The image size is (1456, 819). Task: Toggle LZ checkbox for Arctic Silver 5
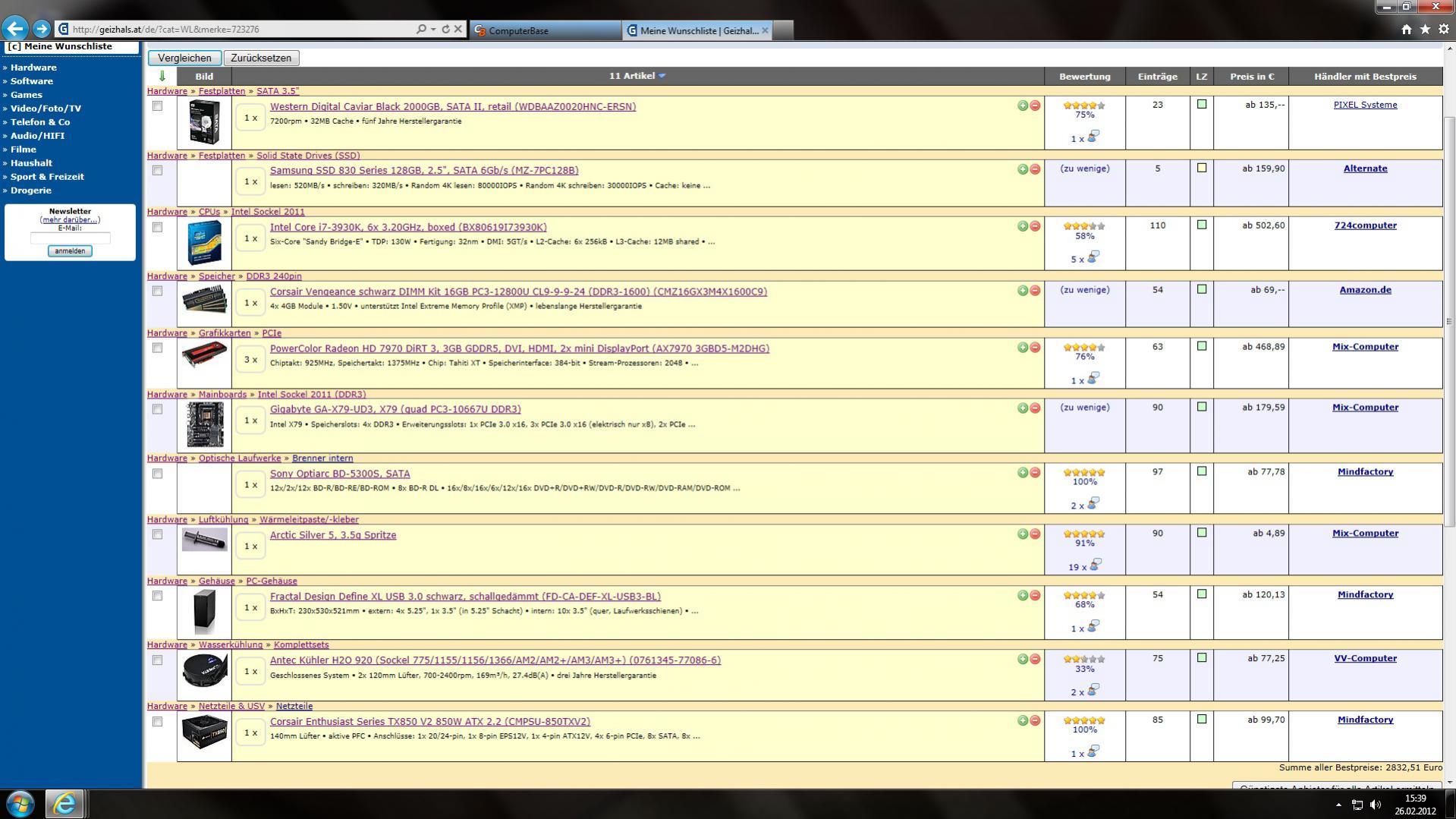(x=1202, y=533)
